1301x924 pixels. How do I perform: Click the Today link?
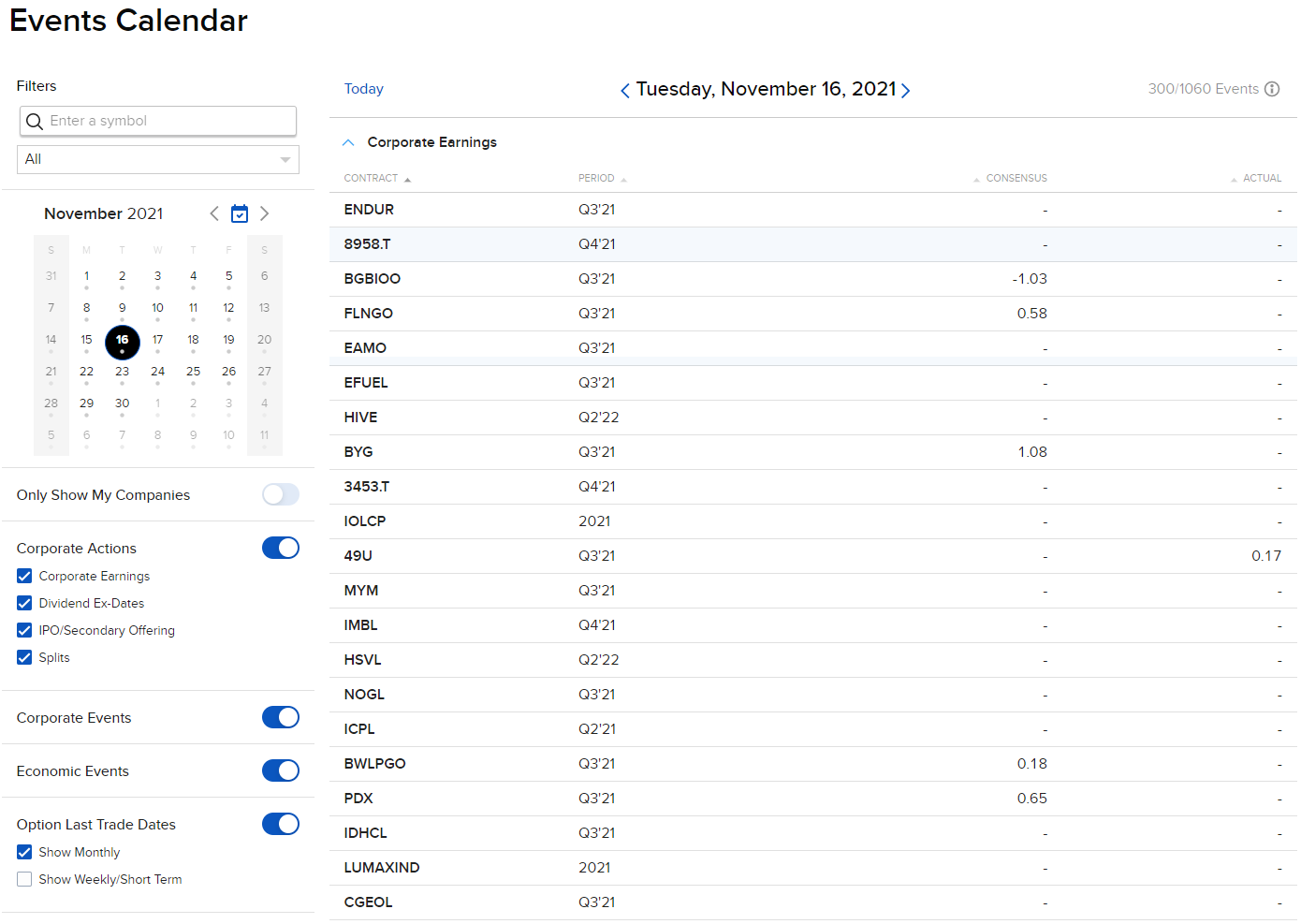click(x=363, y=89)
